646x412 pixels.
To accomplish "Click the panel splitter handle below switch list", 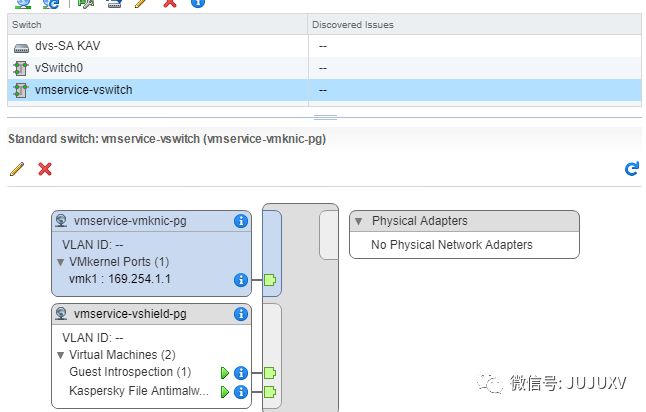I will click(x=325, y=118).
